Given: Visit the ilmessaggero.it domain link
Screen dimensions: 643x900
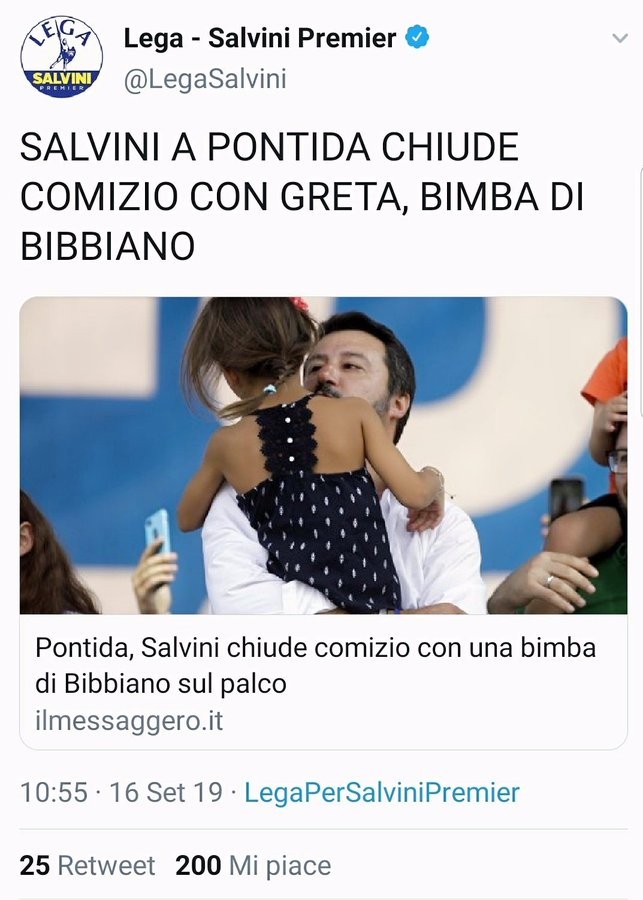Looking at the screenshot, I should (x=129, y=721).
